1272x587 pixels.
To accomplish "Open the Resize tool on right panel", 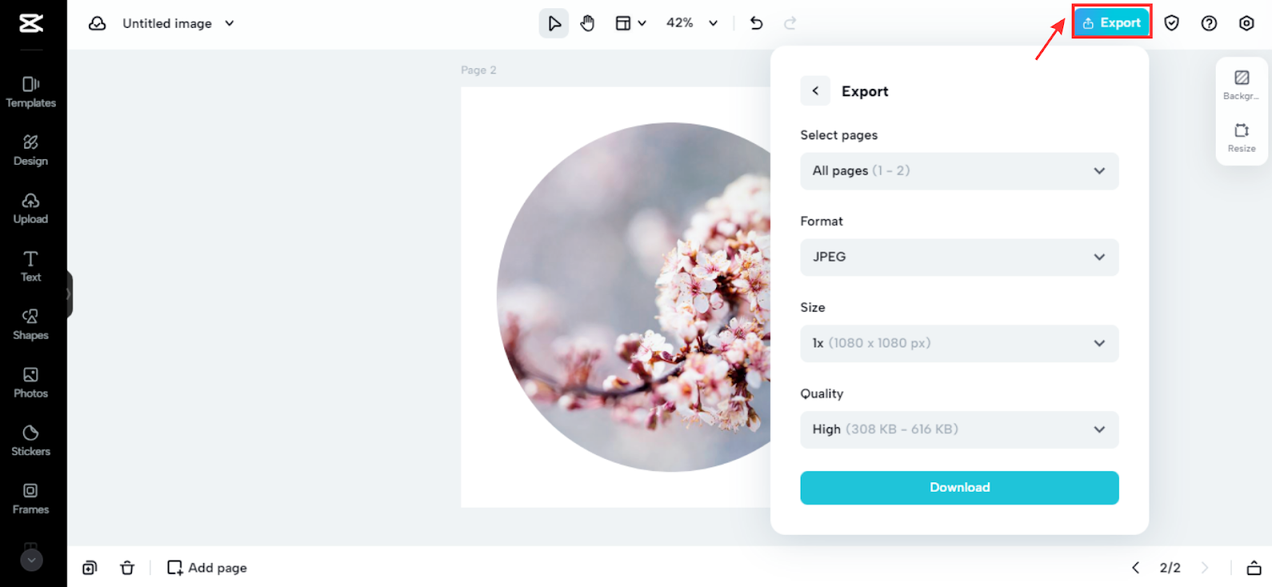I will [1241, 138].
